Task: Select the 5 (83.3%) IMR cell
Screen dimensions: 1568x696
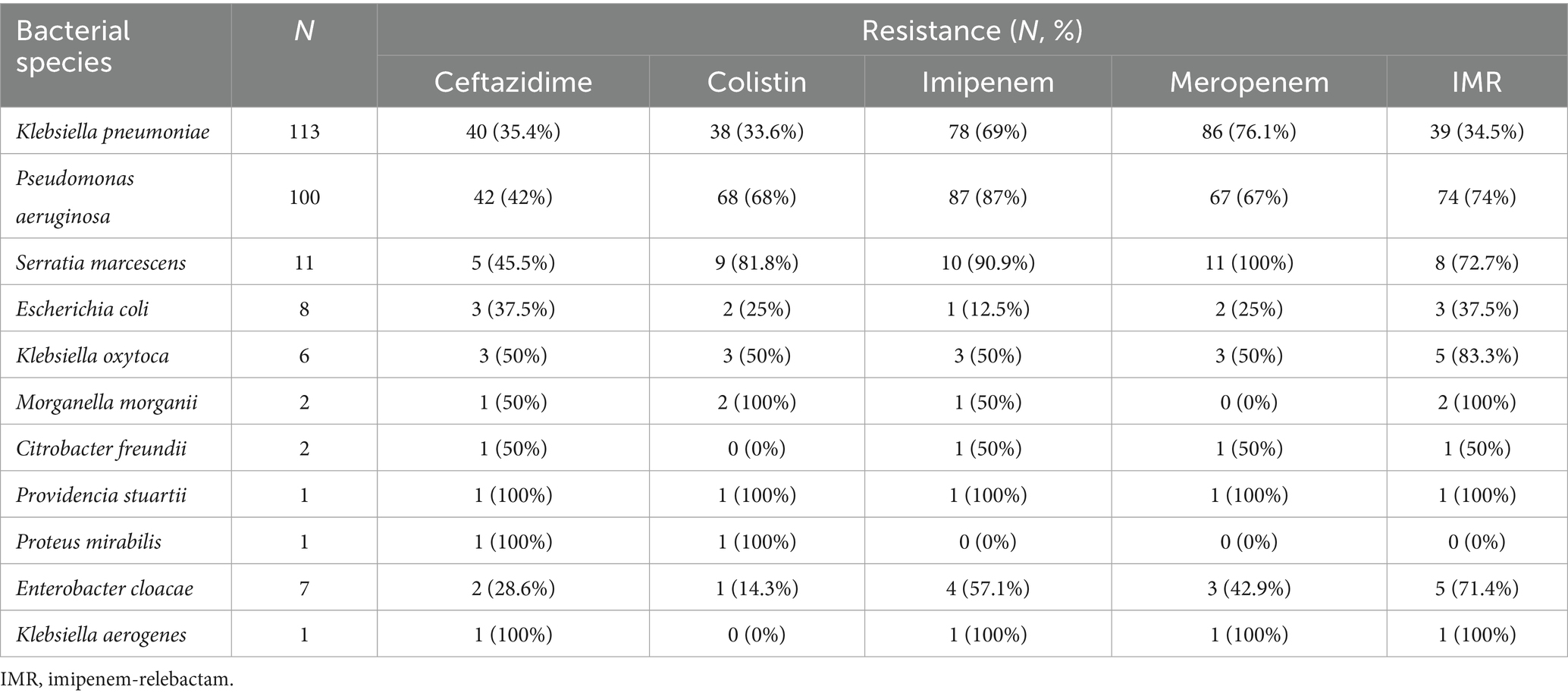Action: pyautogui.click(x=1476, y=356)
